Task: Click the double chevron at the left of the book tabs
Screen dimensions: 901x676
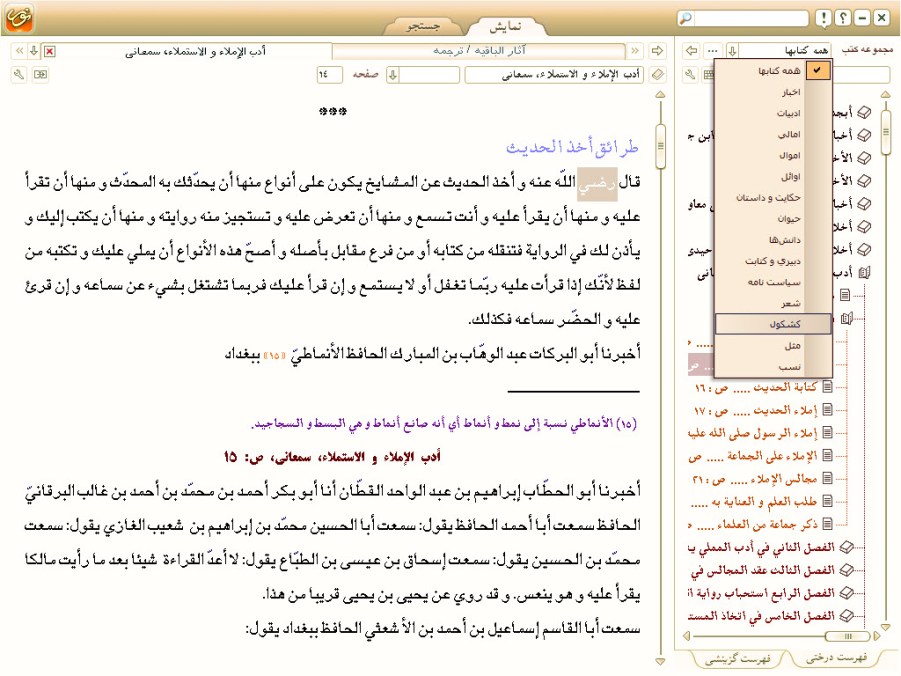Action: coord(20,51)
